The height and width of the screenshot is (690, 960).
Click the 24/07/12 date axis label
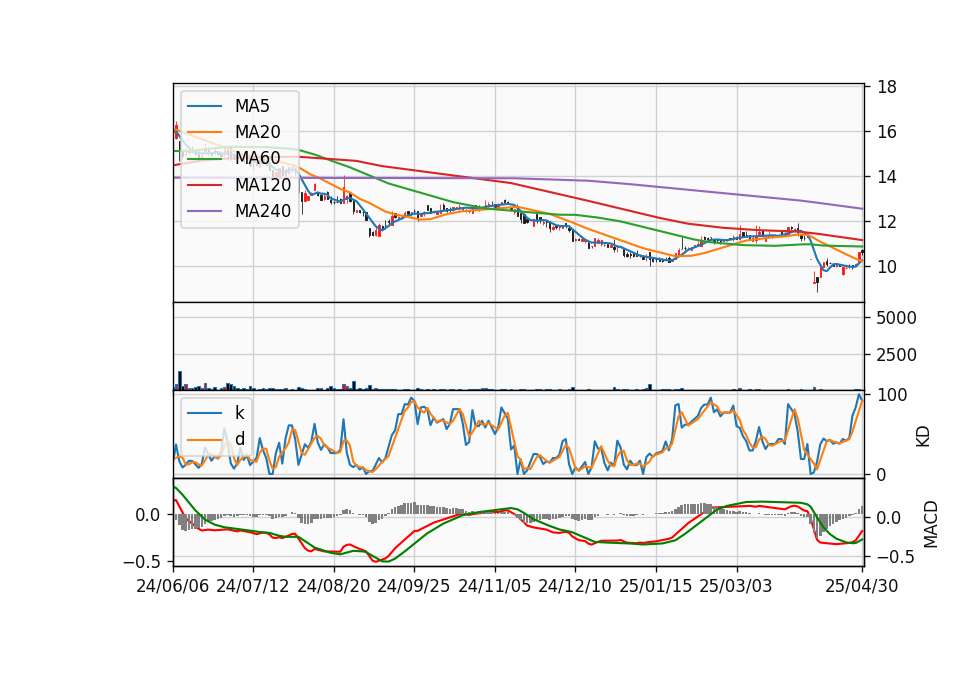click(253, 586)
